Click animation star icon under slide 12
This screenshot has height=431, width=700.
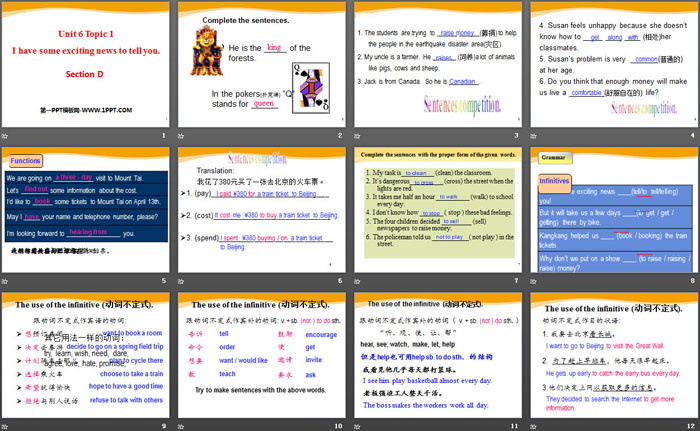533,427
